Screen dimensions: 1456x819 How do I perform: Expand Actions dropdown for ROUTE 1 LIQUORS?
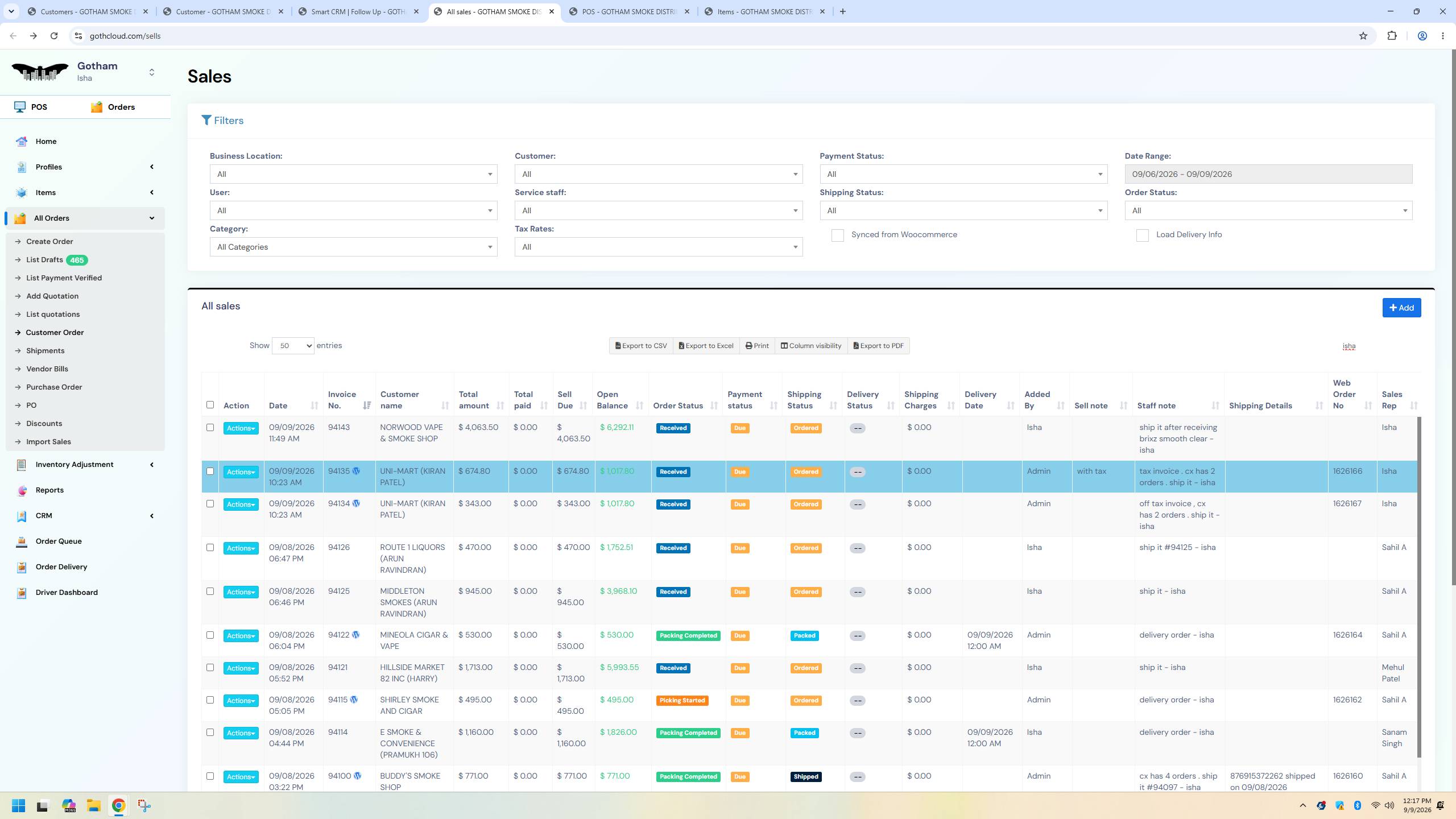pyautogui.click(x=241, y=548)
